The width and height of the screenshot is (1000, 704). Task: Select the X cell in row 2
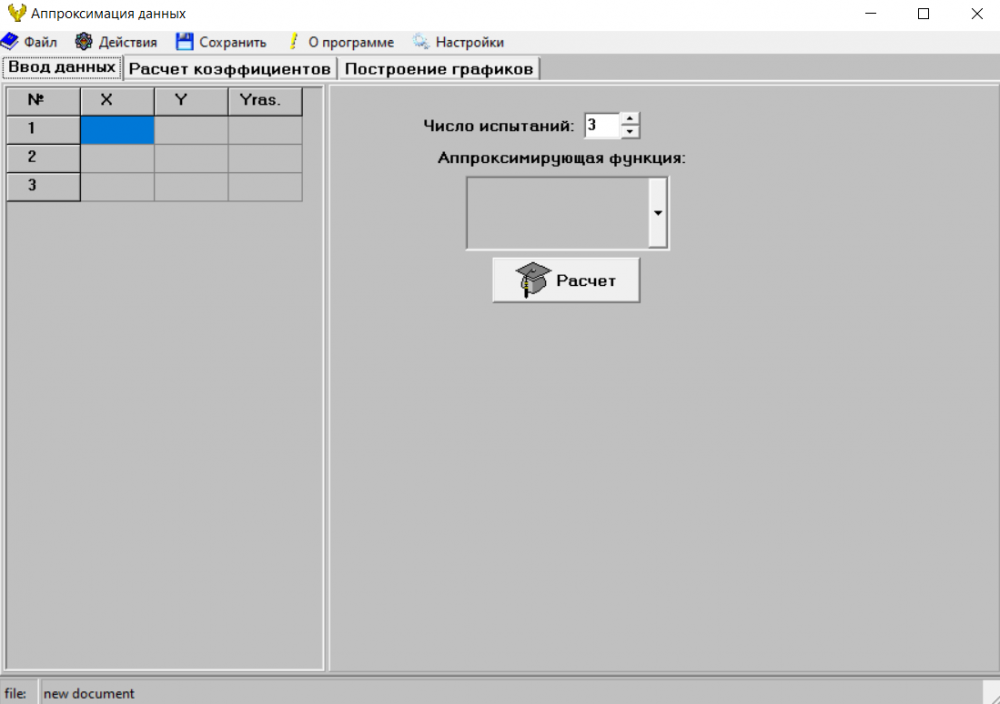(x=117, y=158)
